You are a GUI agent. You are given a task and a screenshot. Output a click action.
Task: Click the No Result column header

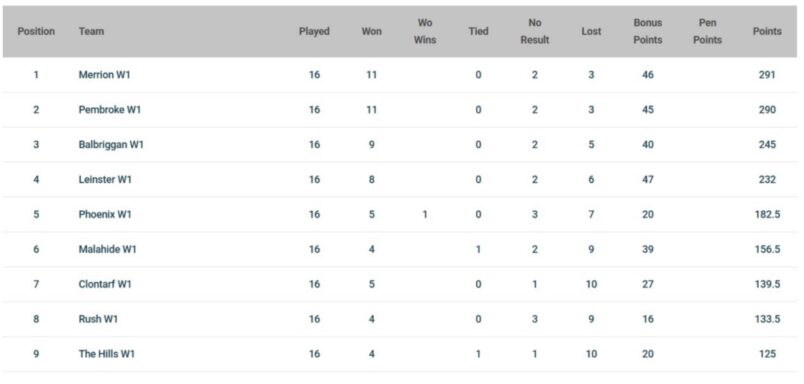(x=535, y=31)
